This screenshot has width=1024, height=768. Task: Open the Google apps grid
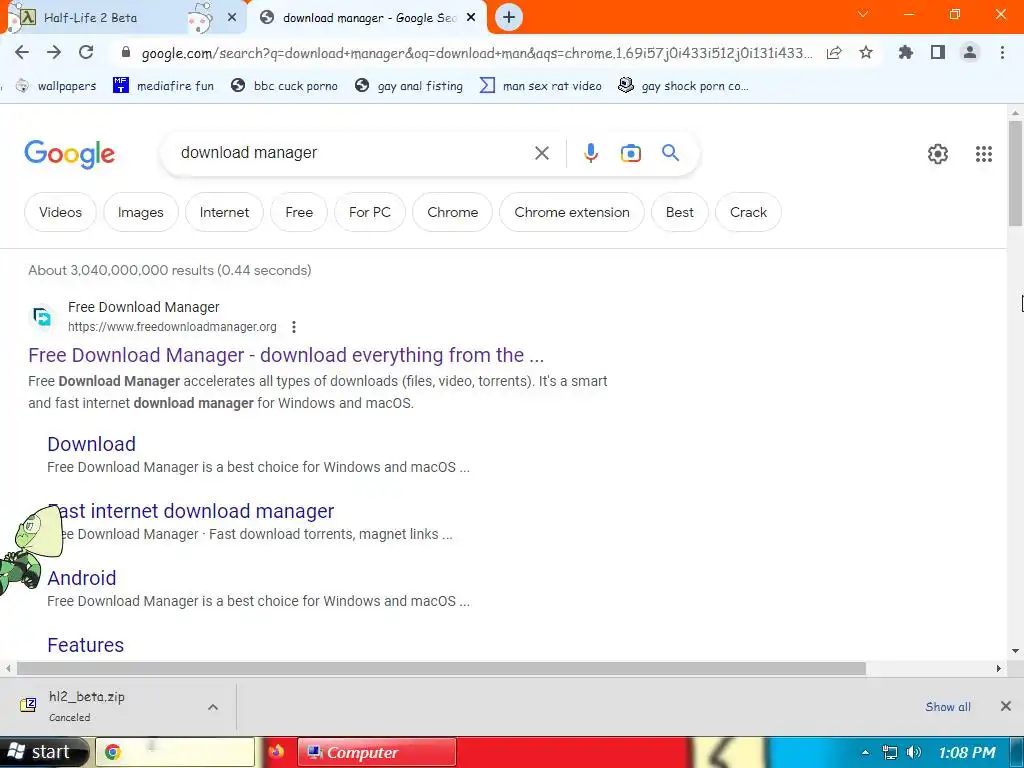984,154
